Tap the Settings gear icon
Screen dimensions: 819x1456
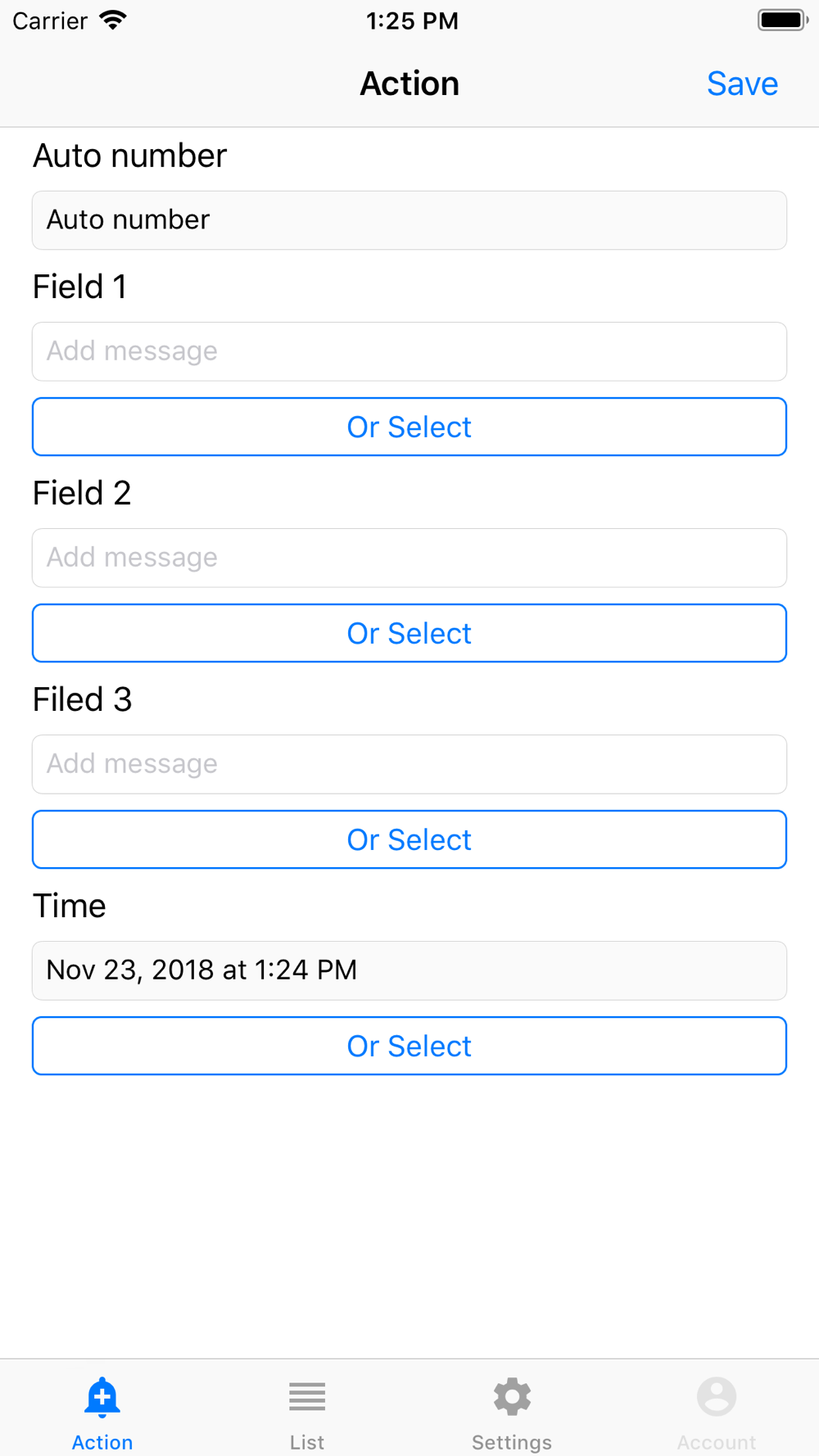click(x=512, y=1396)
